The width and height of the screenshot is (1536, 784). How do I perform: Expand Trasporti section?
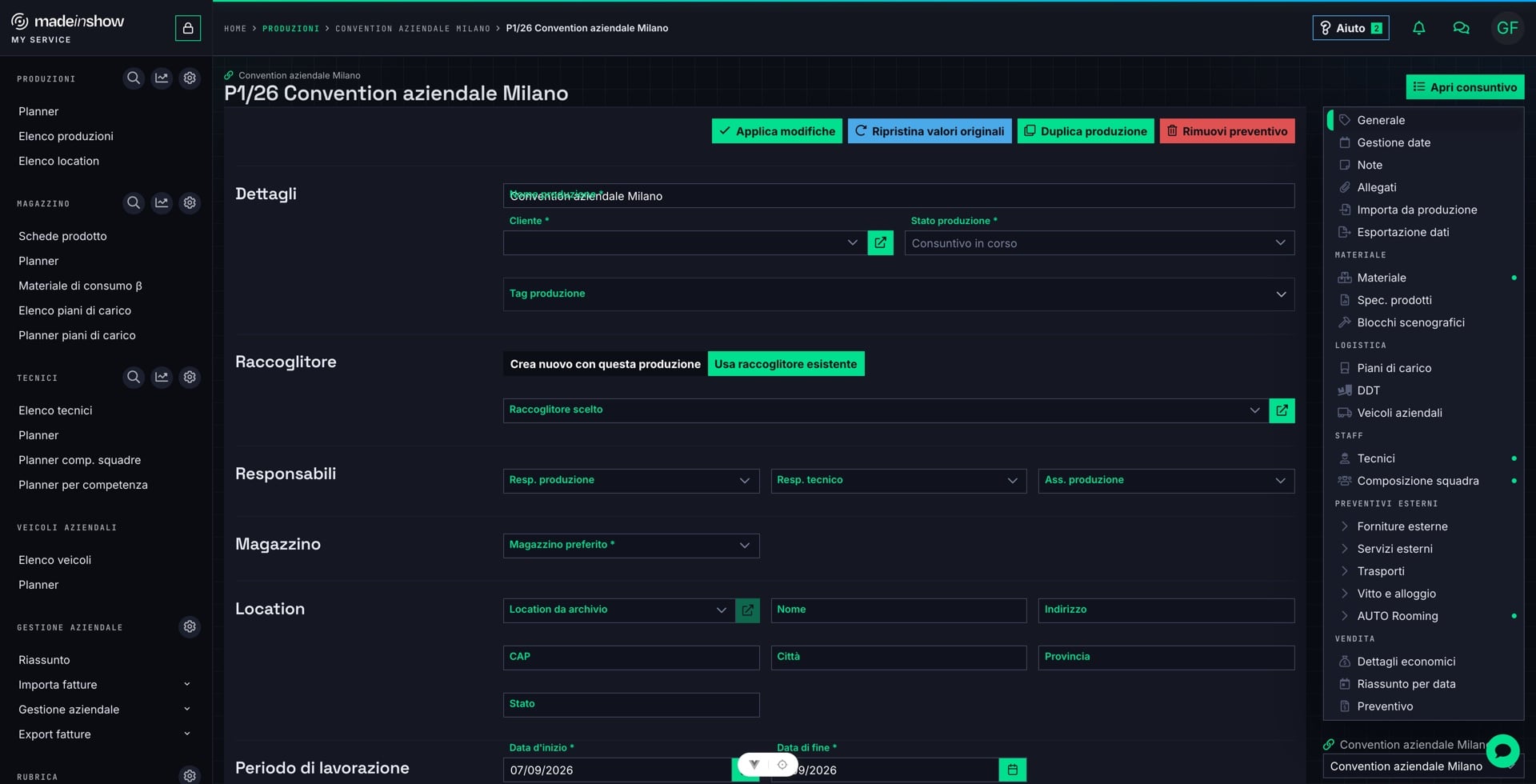1424,571
